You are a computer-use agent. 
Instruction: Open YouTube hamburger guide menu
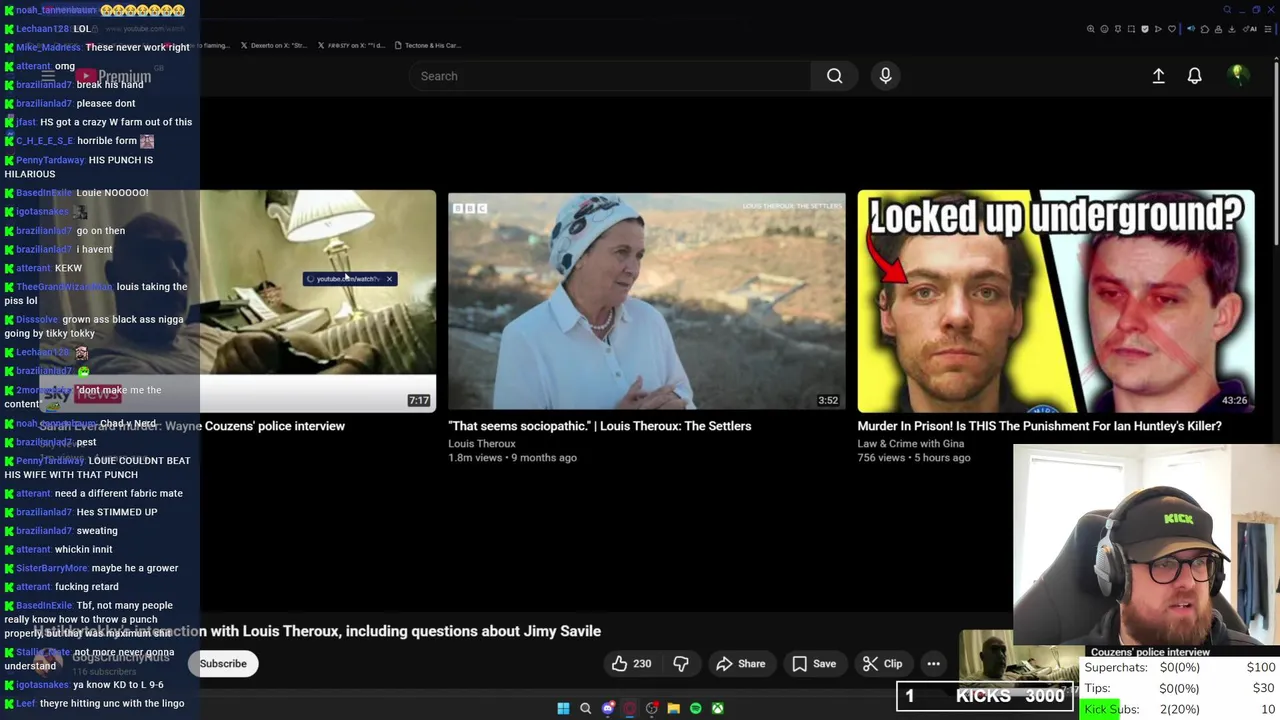(x=48, y=76)
